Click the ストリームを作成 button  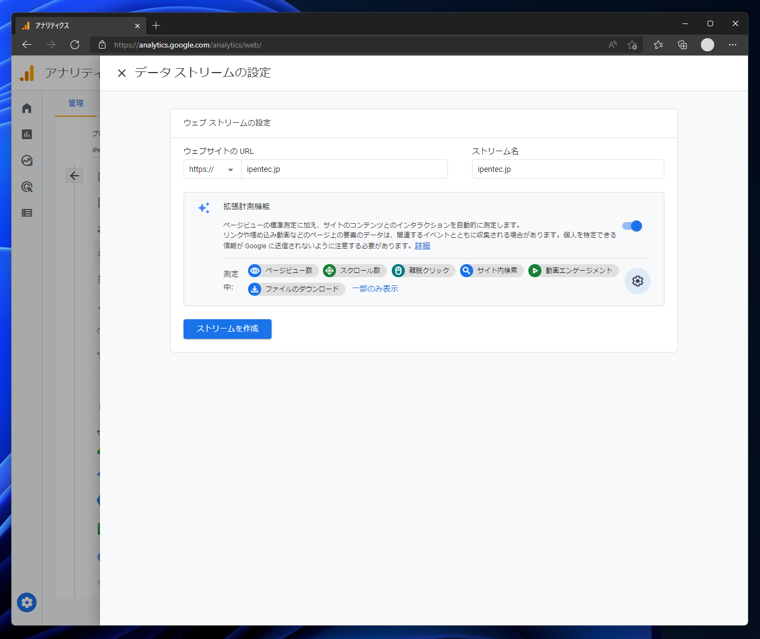[227, 329]
